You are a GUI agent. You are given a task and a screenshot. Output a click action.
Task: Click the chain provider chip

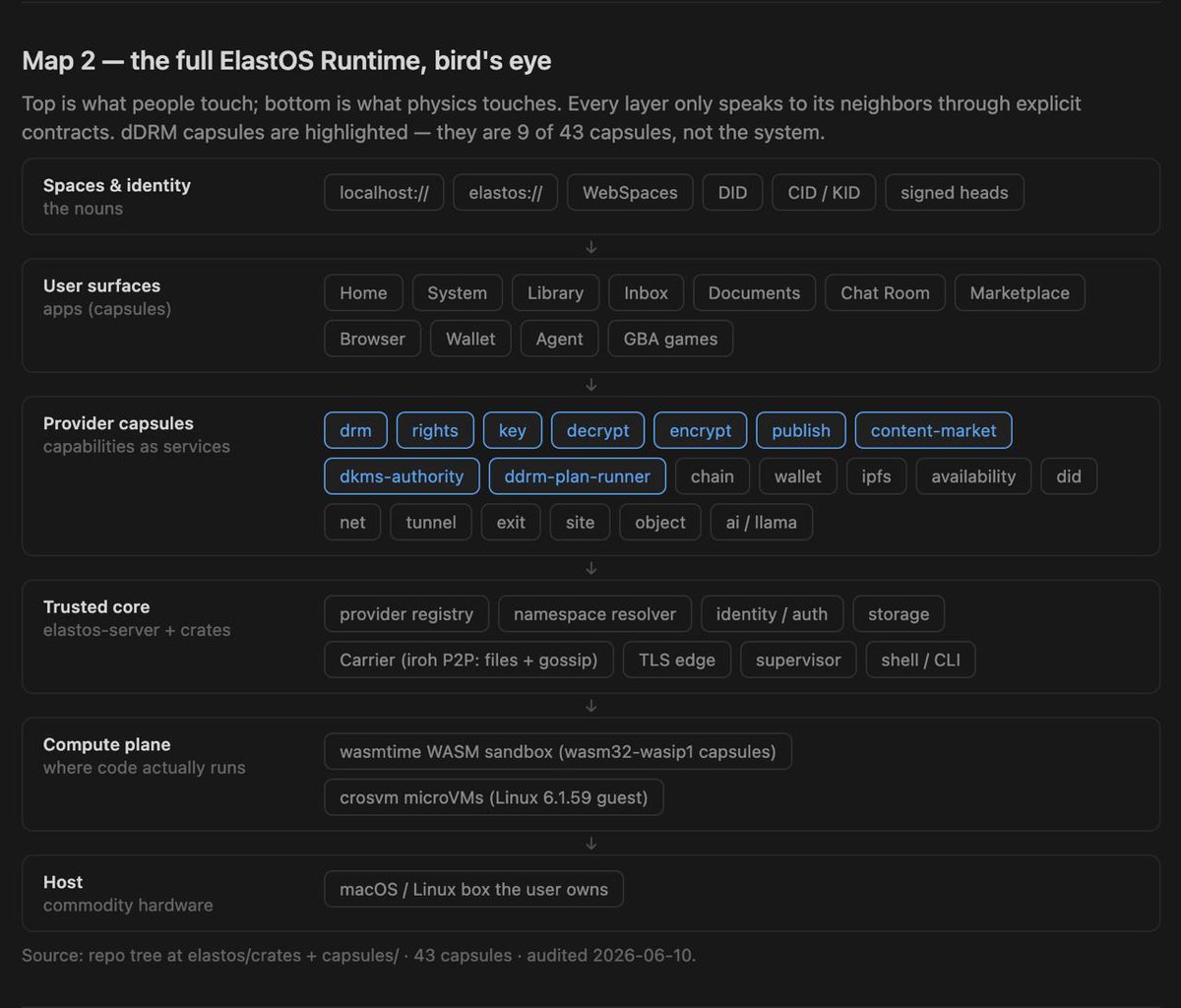(x=712, y=475)
